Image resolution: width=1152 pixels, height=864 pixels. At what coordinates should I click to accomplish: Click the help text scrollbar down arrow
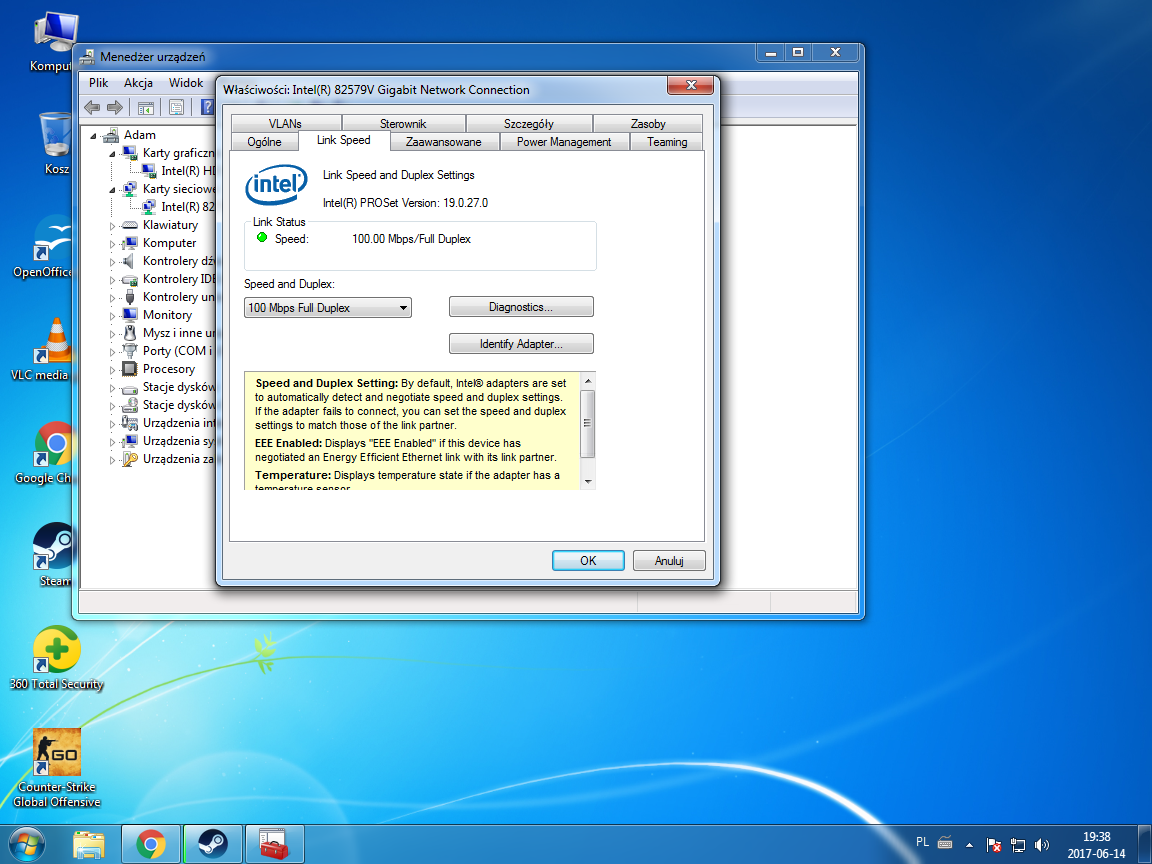[x=588, y=482]
